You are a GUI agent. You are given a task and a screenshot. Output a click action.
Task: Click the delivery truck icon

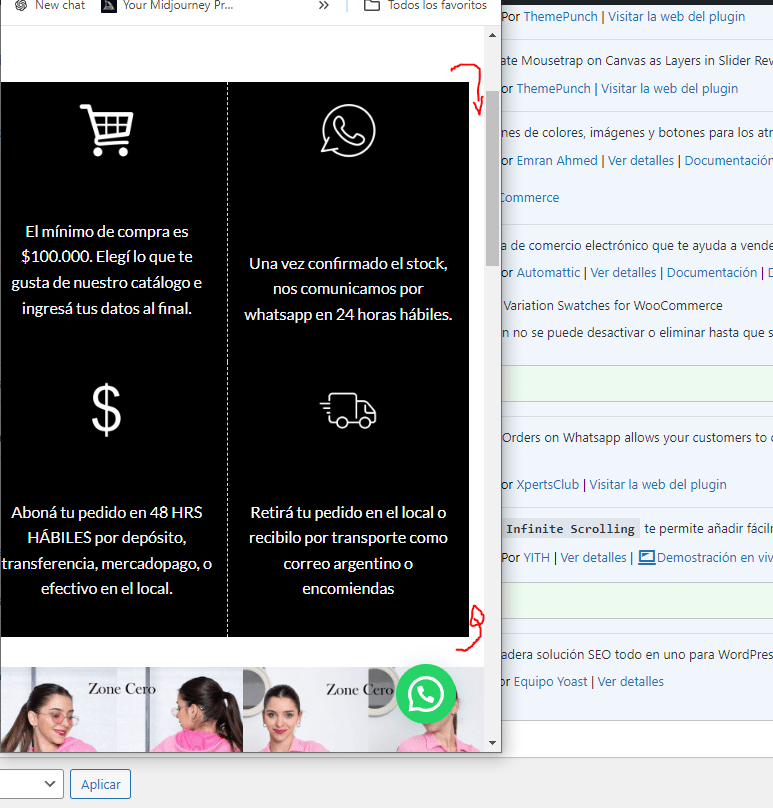pos(348,411)
